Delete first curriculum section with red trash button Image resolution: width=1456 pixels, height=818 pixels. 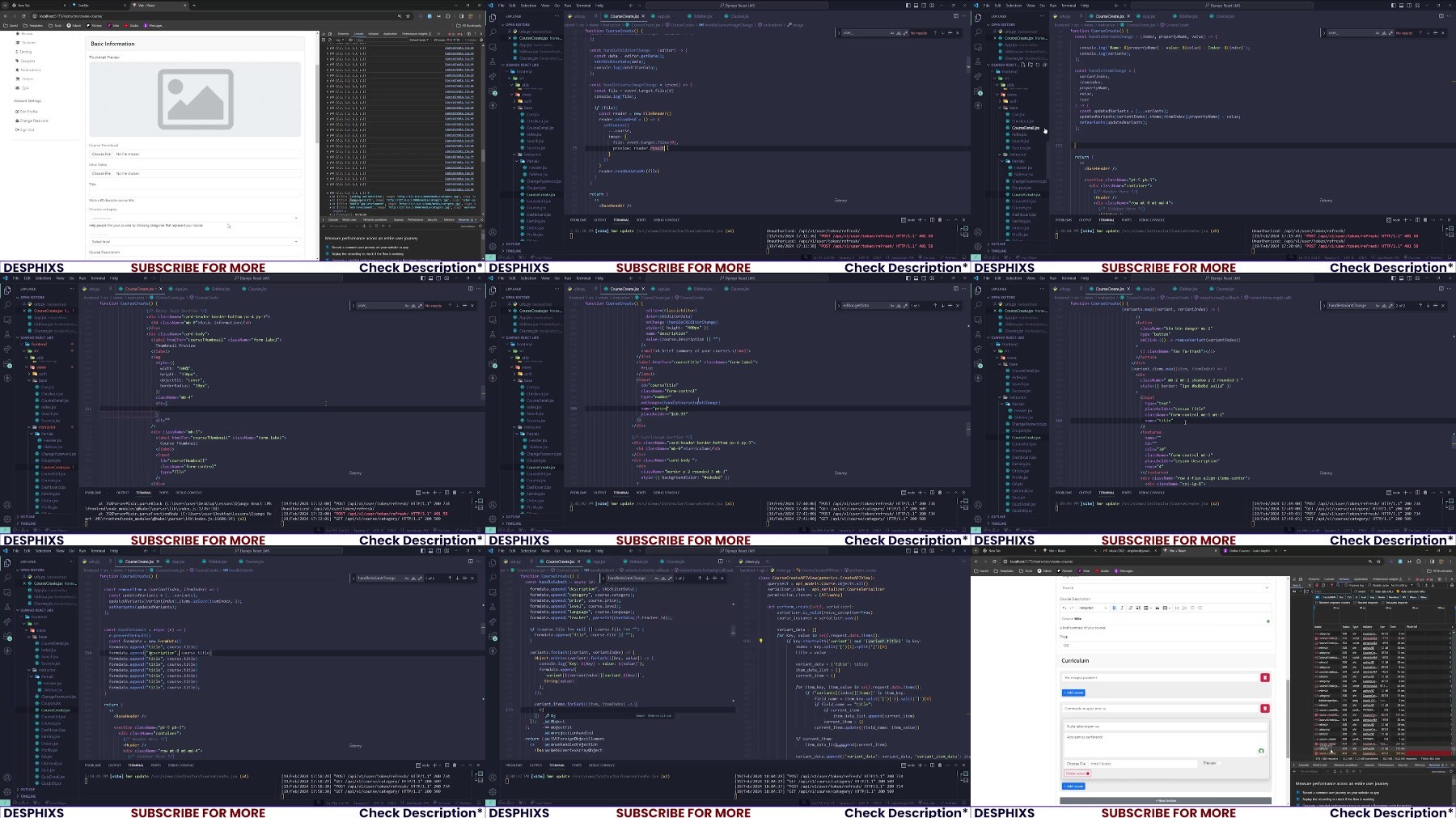click(1265, 677)
